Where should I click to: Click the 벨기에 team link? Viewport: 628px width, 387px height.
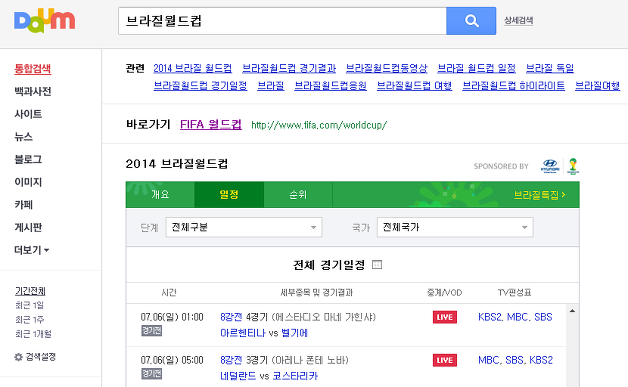(x=294, y=333)
